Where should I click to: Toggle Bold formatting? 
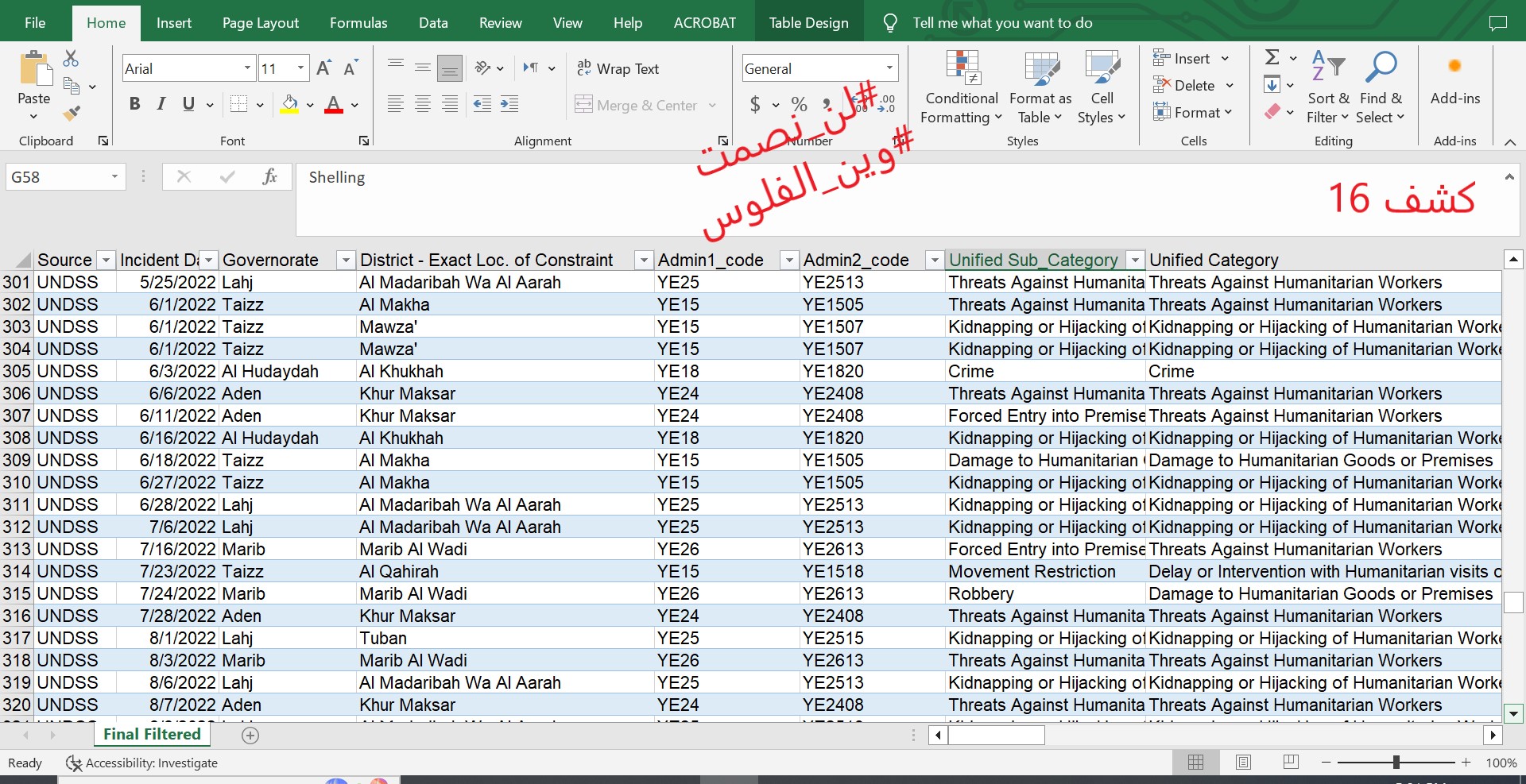pyautogui.click(x=134, y=104)
